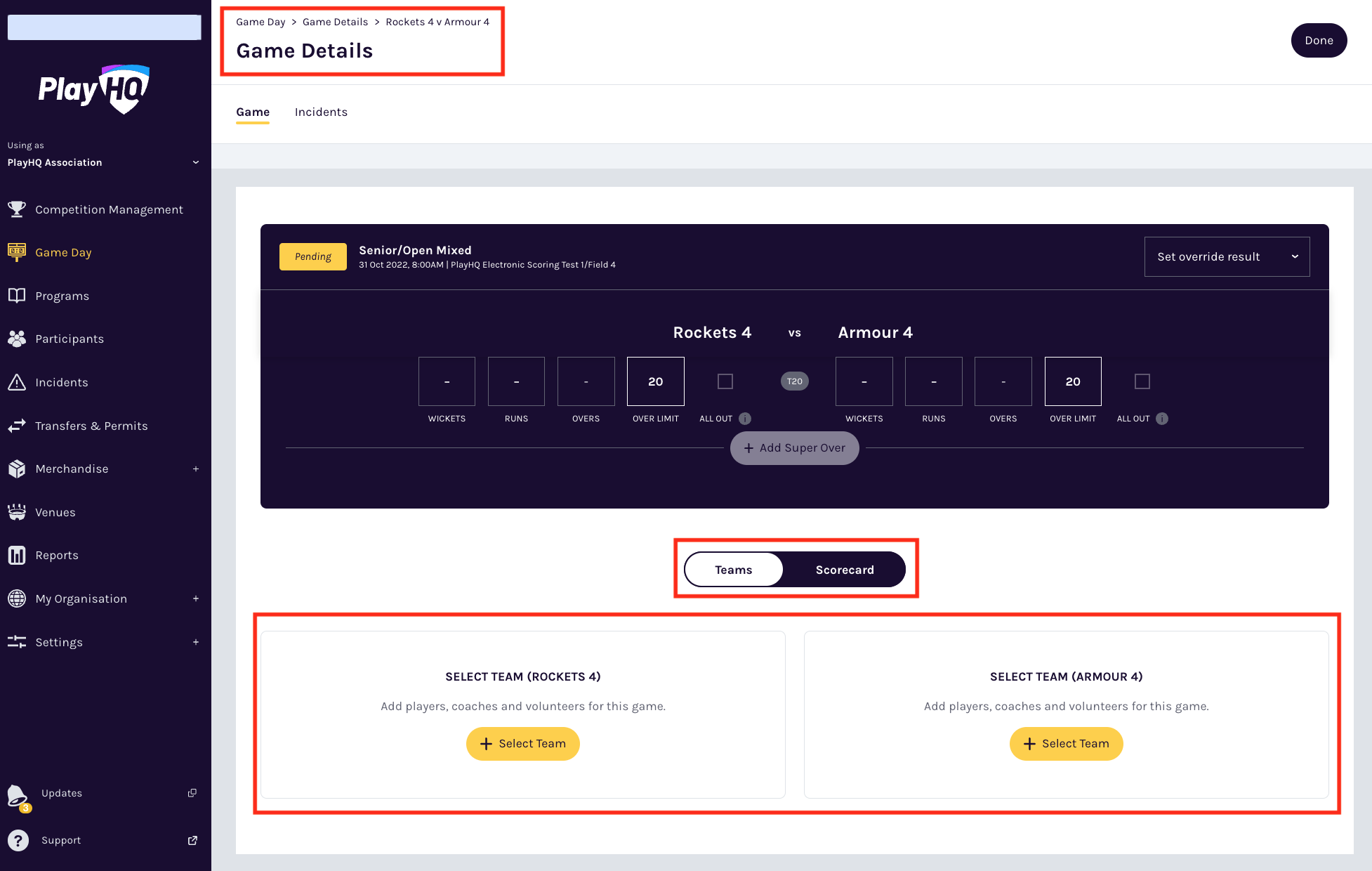Click the Participants people icon

[x=17, y=339]
